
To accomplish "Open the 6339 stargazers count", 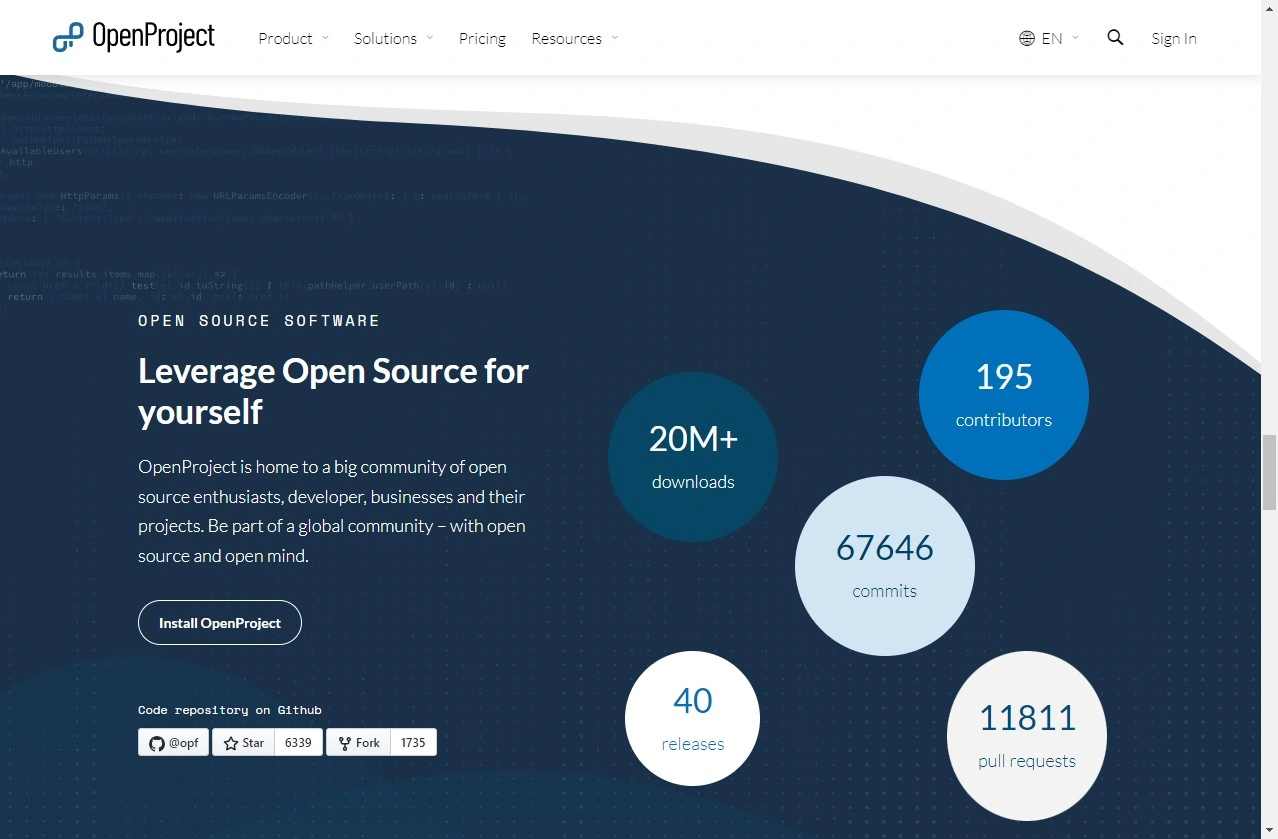I will pyautogui.click(x=298, y=743).
